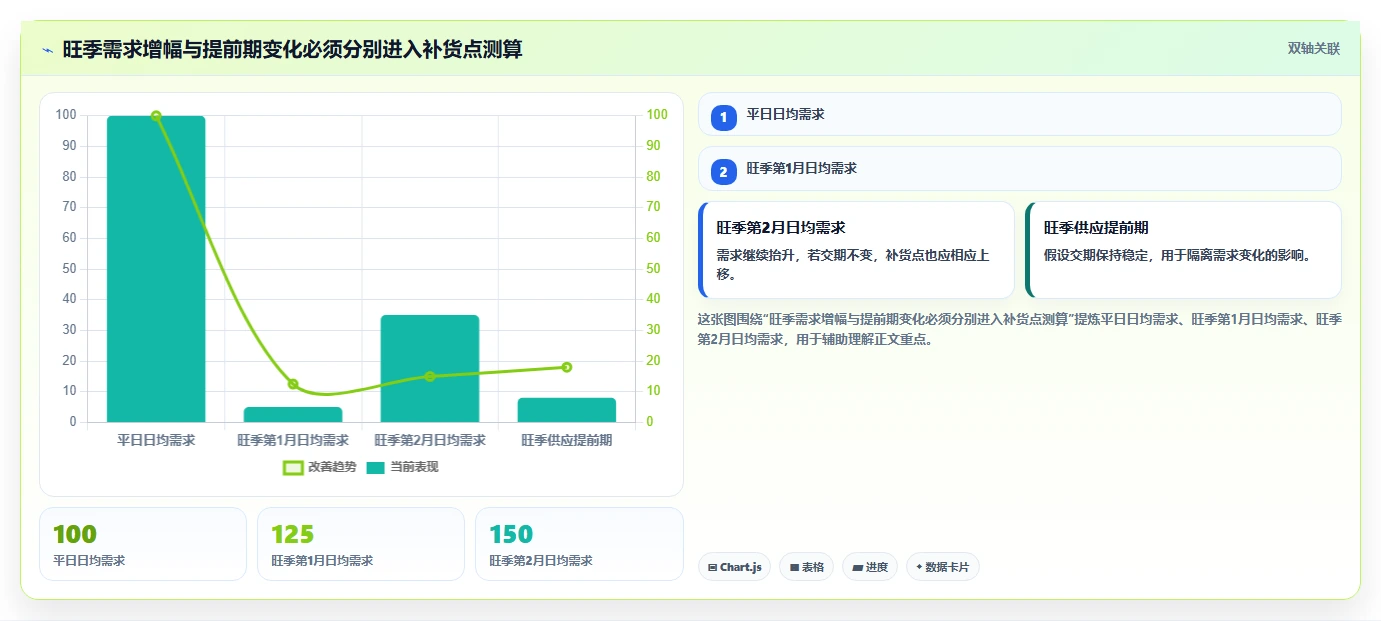Click the x-axis label 旺季第1月日均需求
Image resolution: width=1381 pixels, height=621 pixels.
click(x=293, y=440)
